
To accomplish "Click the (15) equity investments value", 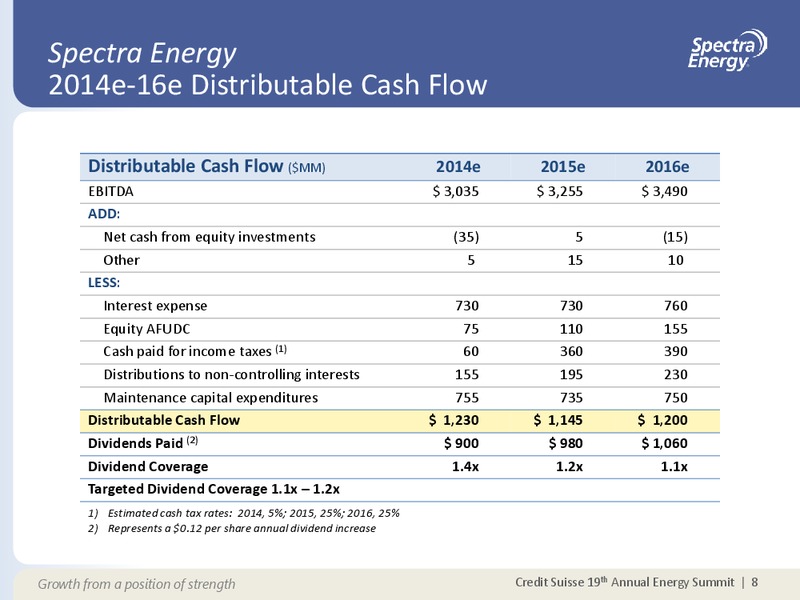I will point(675,237).
